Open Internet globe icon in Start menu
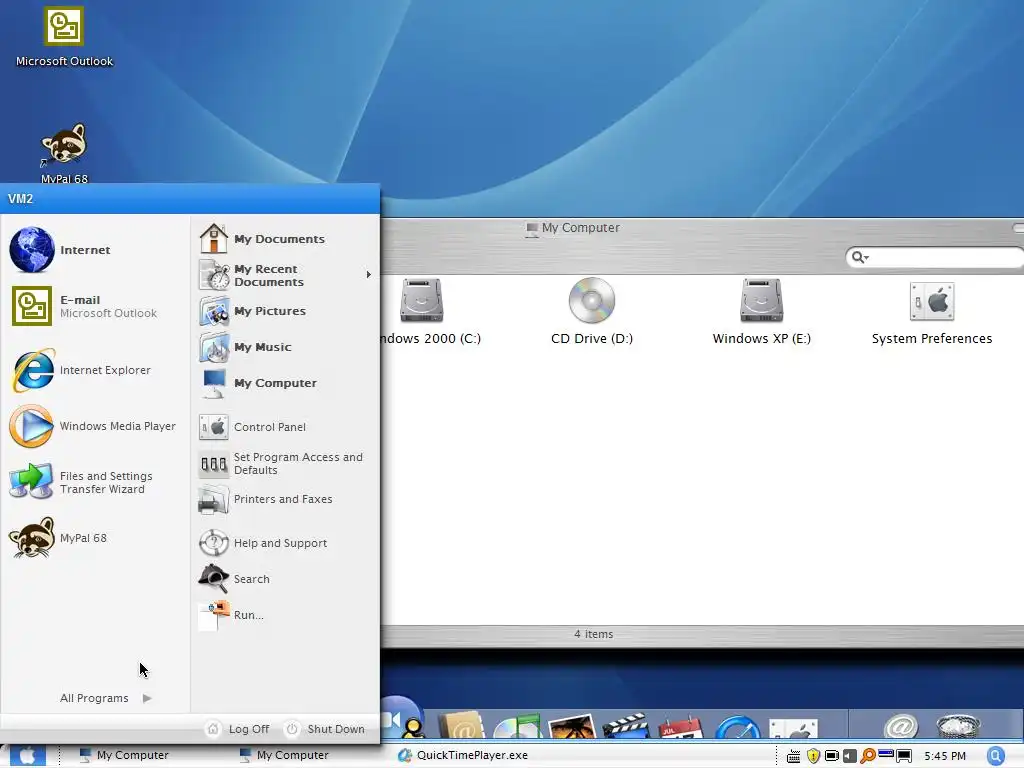 31,249
